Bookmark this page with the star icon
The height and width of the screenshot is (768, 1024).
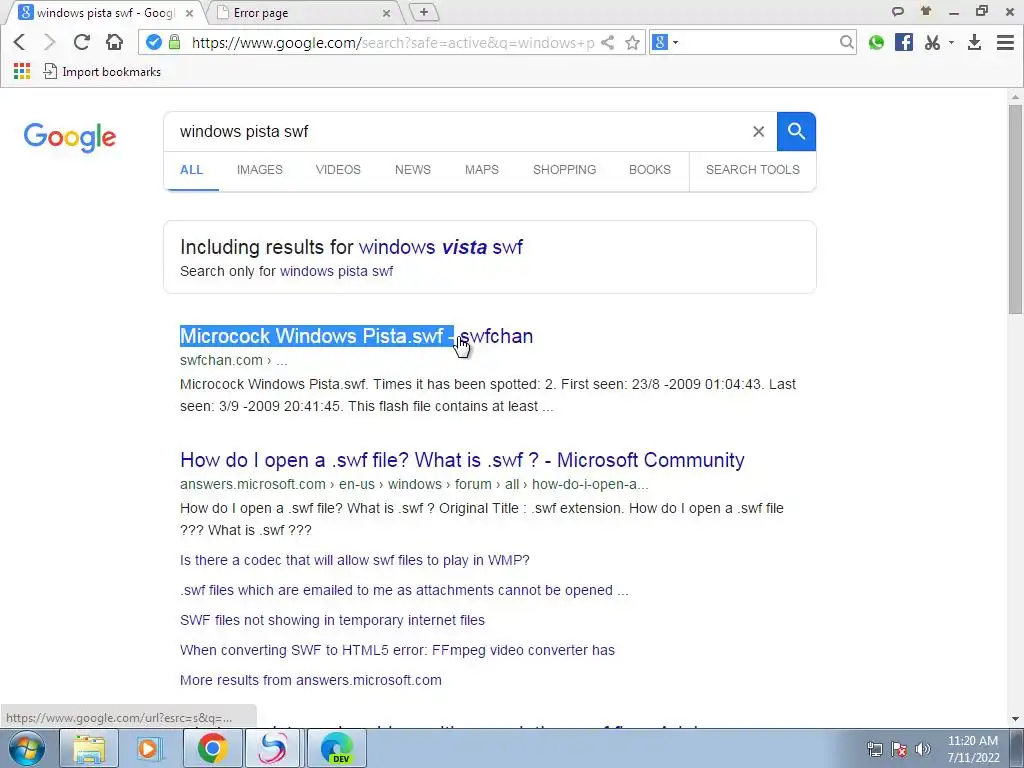(632, 42)
